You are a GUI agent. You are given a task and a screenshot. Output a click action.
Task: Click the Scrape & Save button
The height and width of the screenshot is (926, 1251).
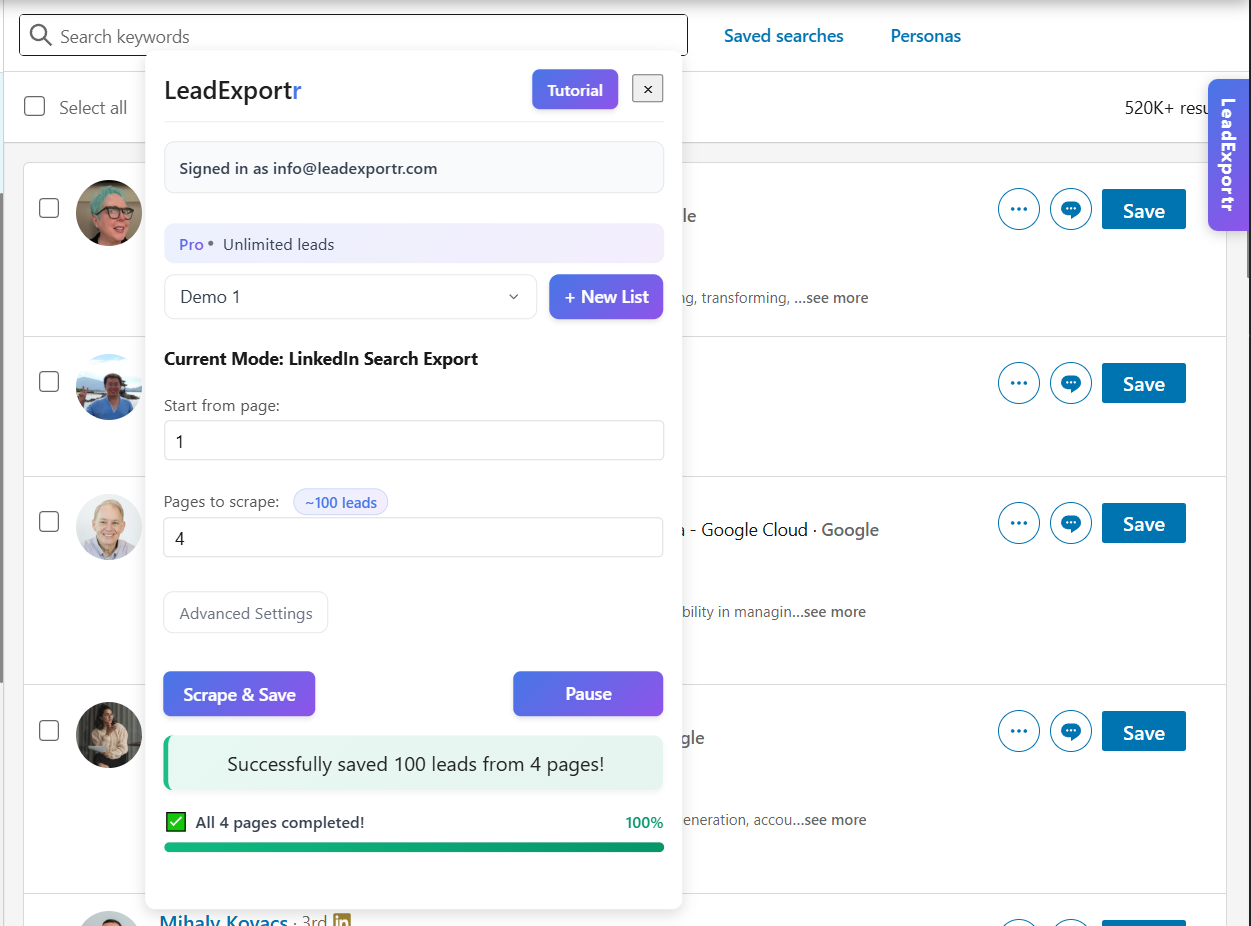(x=239, y=694)
